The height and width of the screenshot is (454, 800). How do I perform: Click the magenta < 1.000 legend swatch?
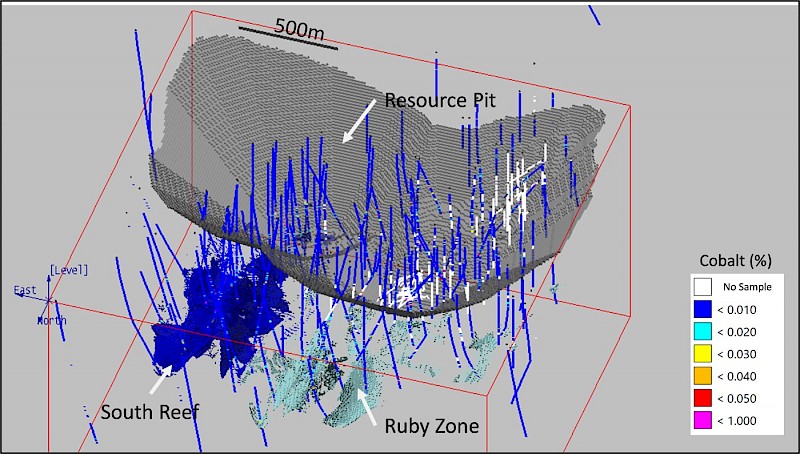pyautogui.click(x=703, y=420)
